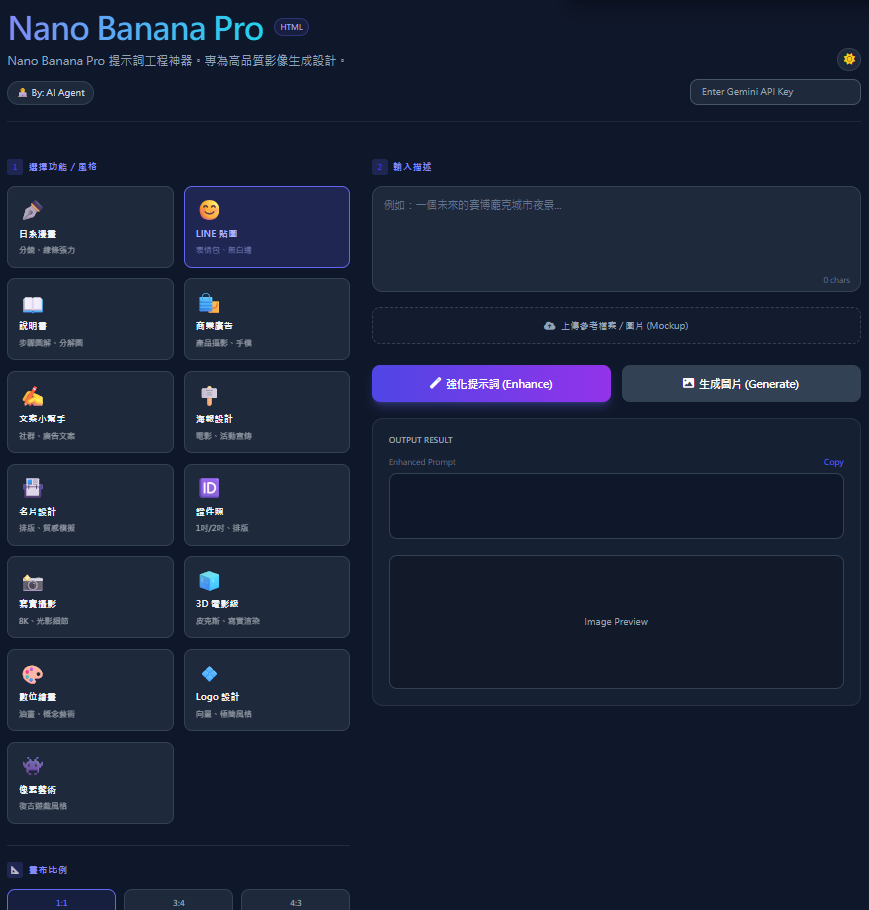
Task: Select the Logo 設計 diamond style
Action: click(x=266, y=690)
